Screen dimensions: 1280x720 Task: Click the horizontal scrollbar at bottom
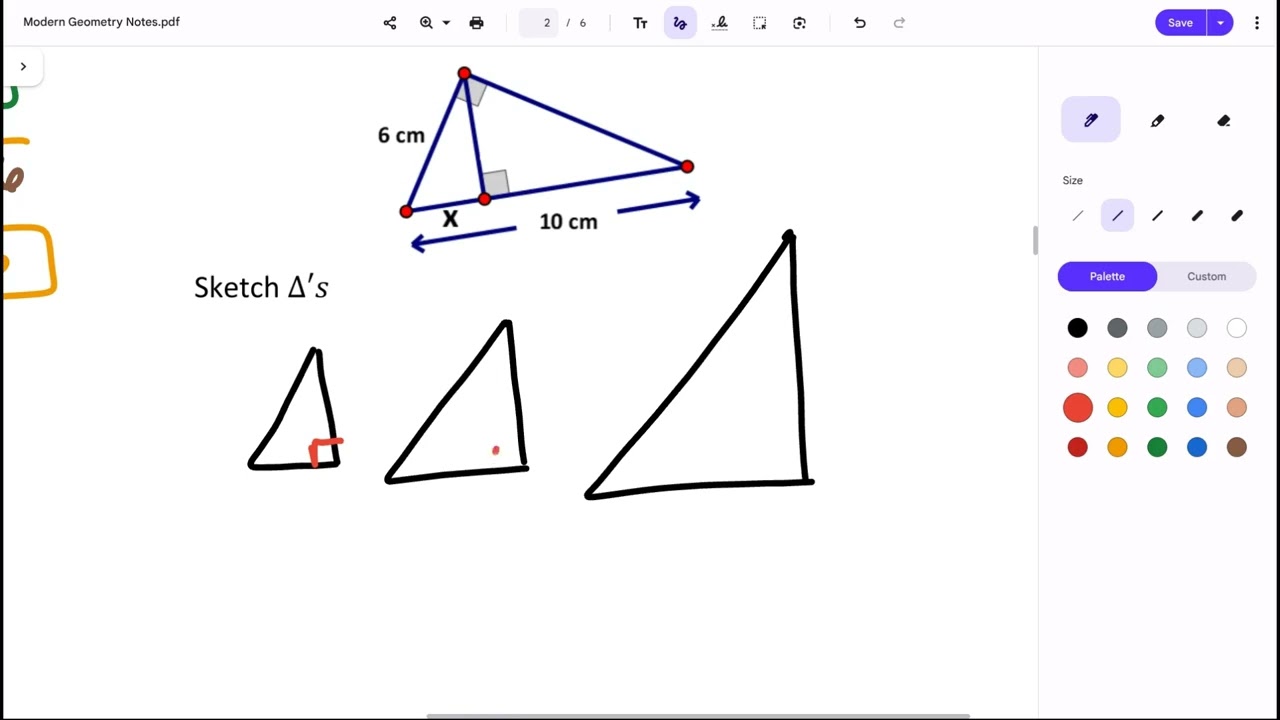coord(698,716)
